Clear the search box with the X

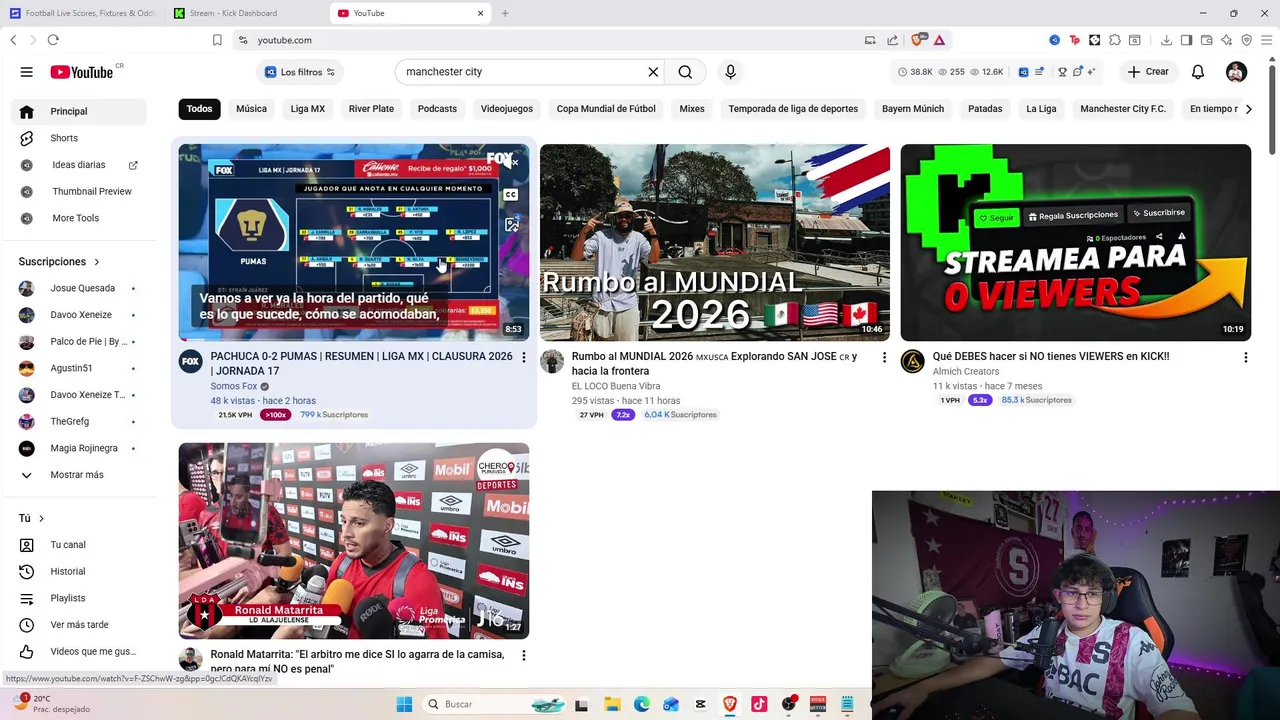[x=653, y=72]
